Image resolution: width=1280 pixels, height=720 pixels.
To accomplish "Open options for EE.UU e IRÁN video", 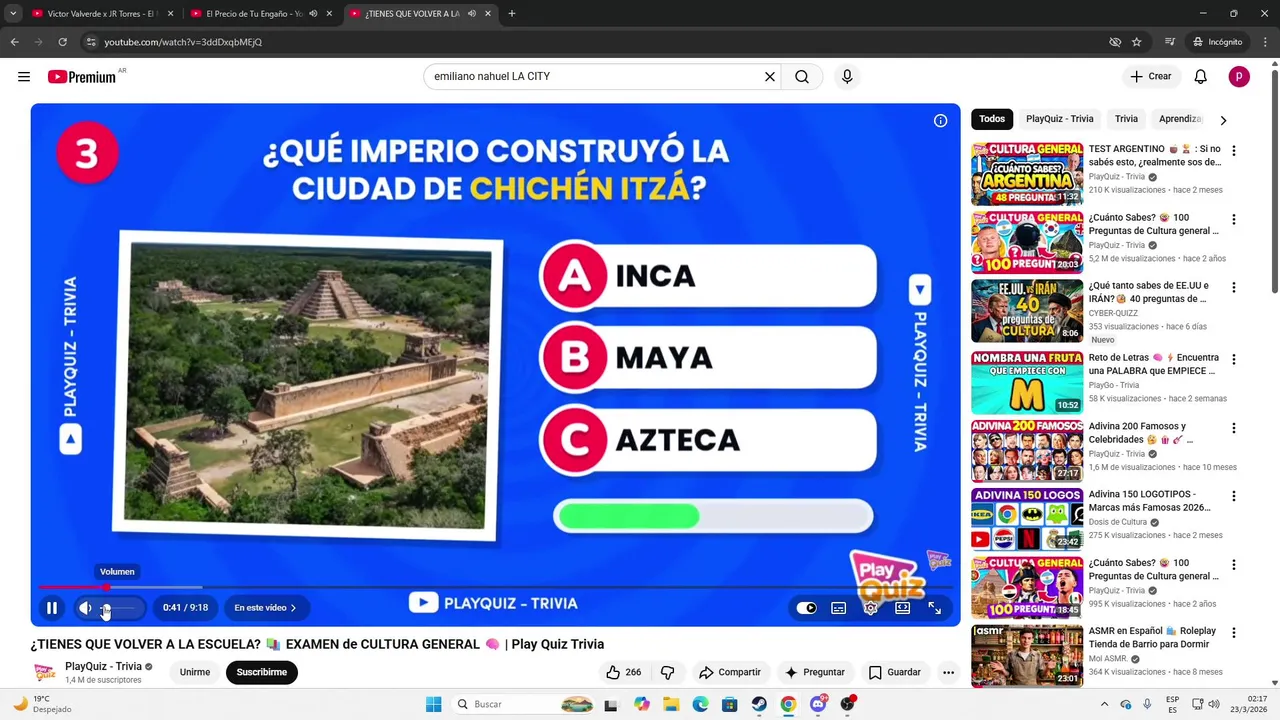I will tap(1234, 288).
